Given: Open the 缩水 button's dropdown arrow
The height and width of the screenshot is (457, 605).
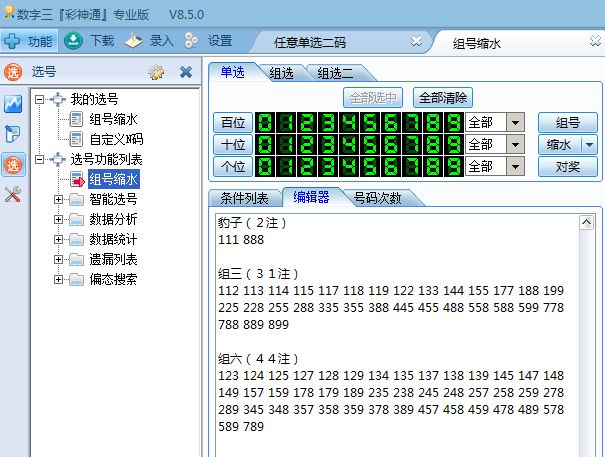Looking at the screenshot, I should click(588, 145).
